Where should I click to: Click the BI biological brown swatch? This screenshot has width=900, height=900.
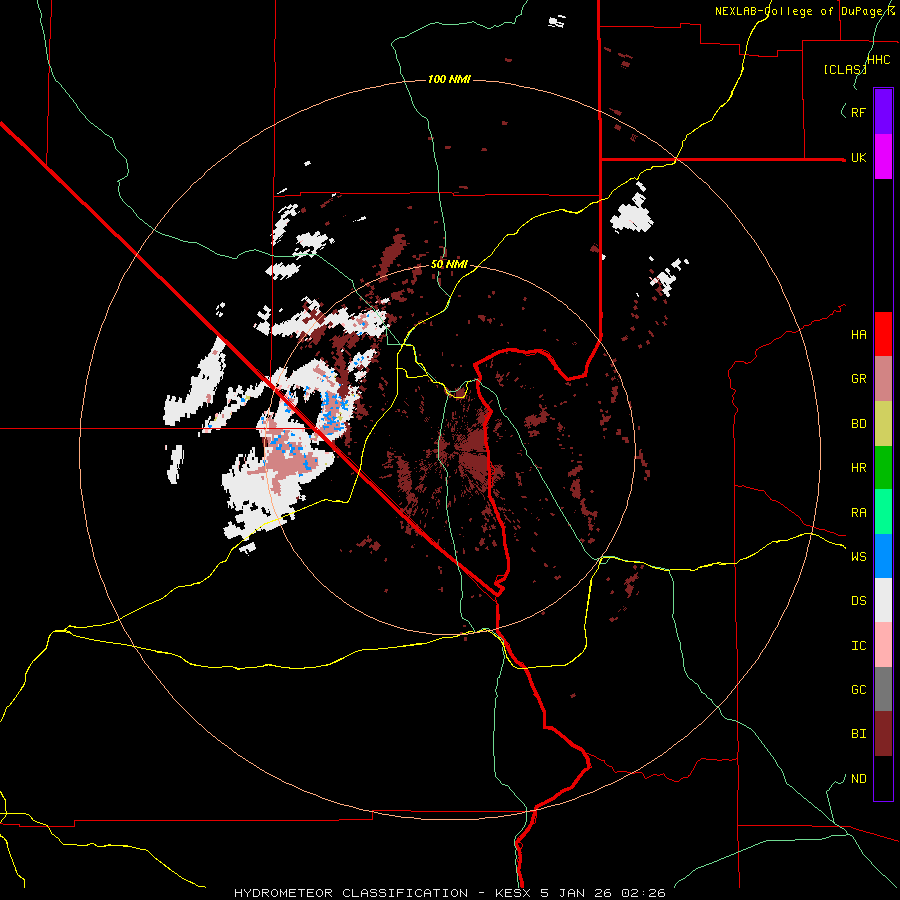883,734
